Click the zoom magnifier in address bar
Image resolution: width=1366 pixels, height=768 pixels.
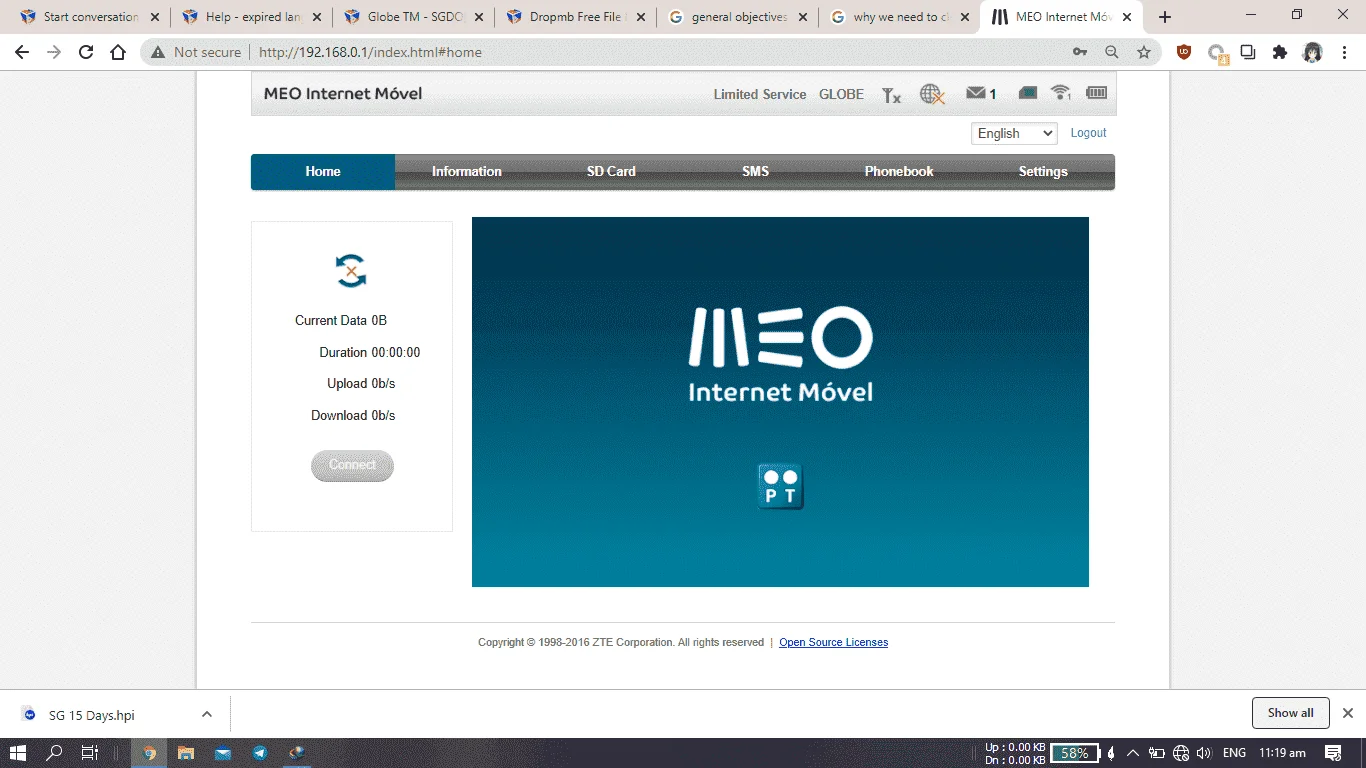(1112, 52)
